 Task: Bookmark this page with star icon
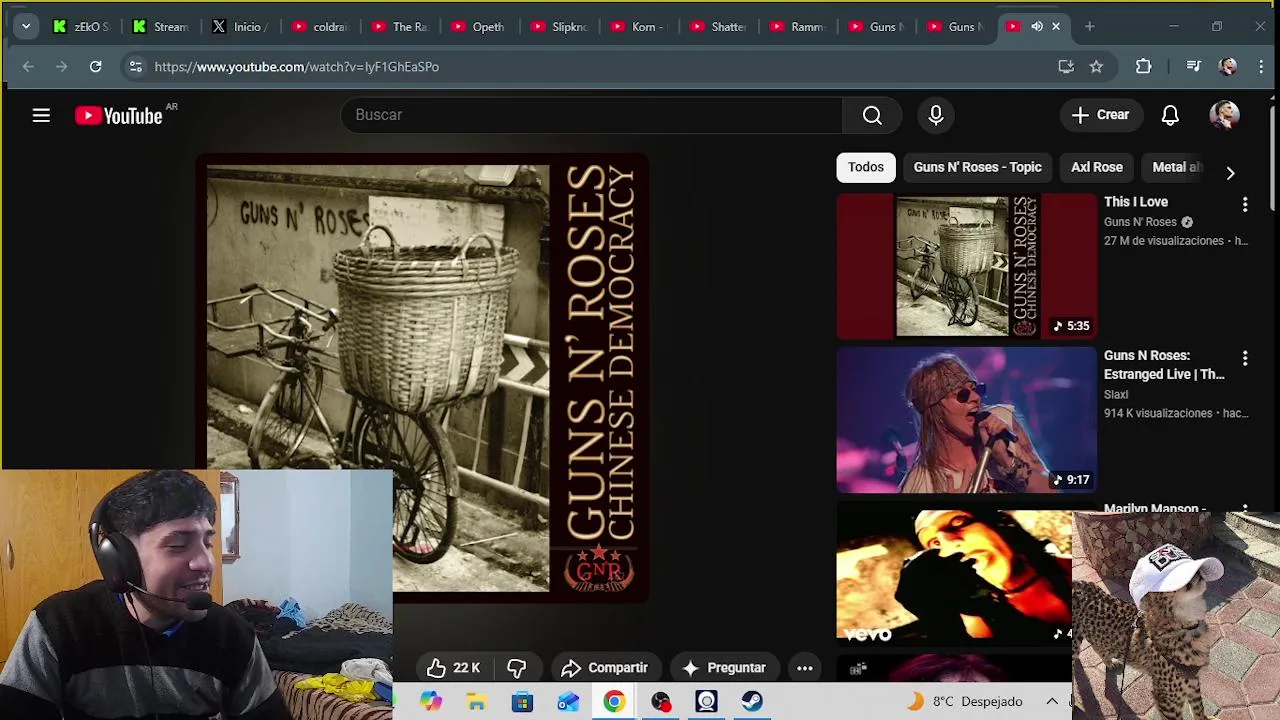(x=1096, y=67)
